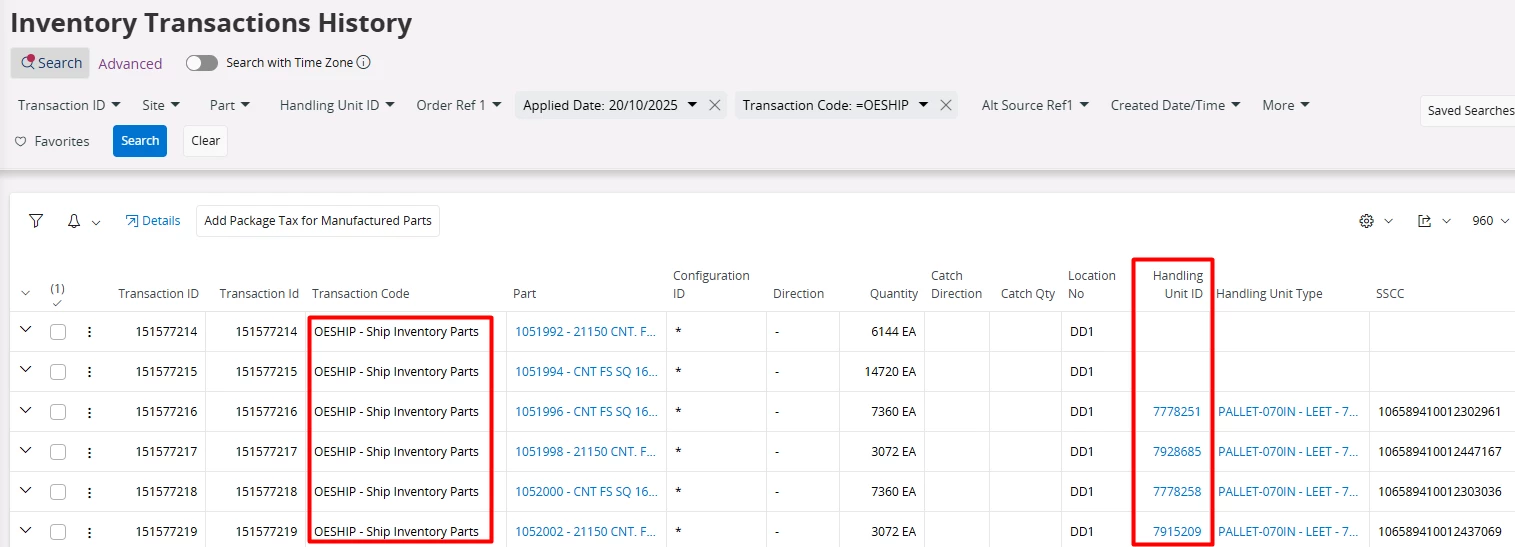Remove the Applied Date filter chip
Screen dimensions: 1515x547
[x=715, y=105]
